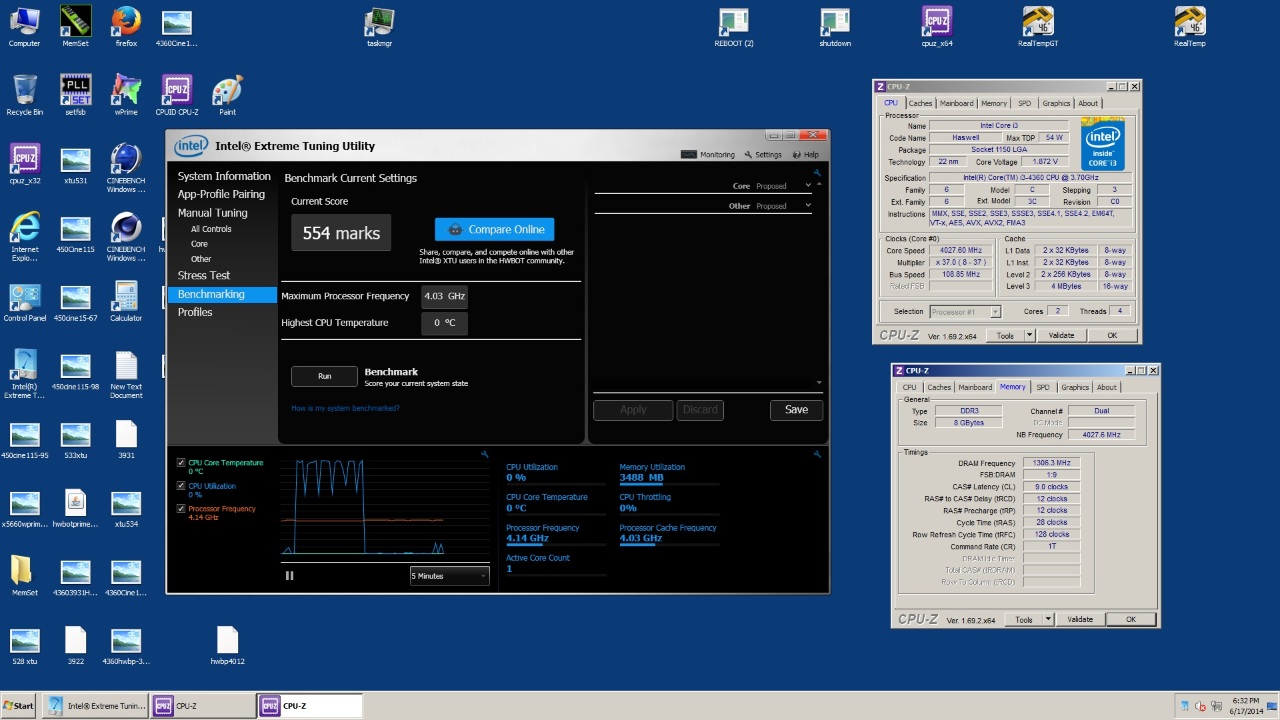Click wrench icon above the Core Proposed panel
This screenshot has width=1280, height=720.
[x=817, y=173]
